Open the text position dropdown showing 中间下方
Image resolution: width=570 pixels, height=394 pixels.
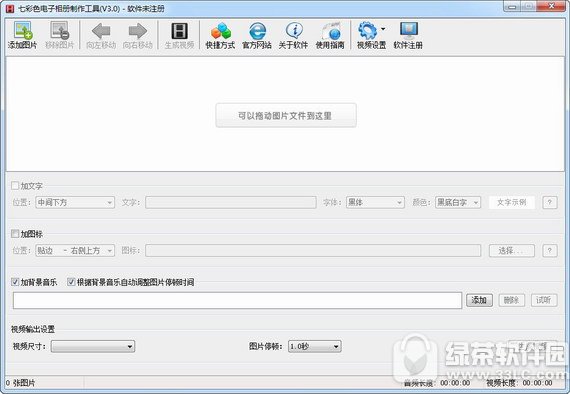click(75, 202)
